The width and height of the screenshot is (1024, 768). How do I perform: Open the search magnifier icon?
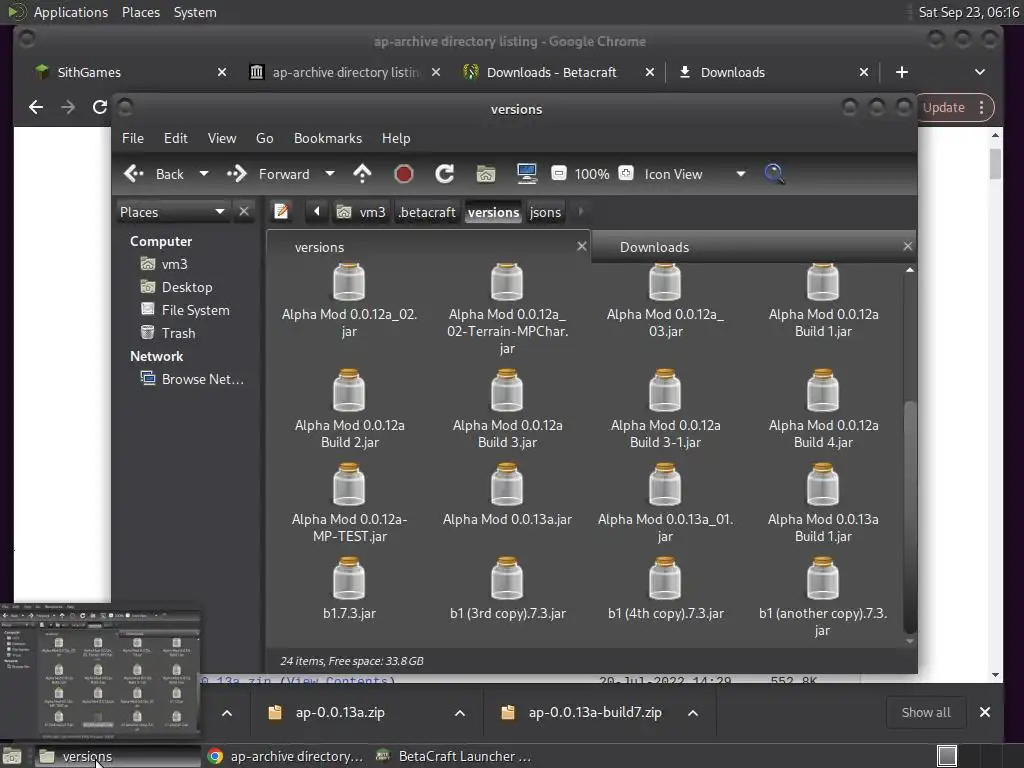pyautogui.click(x=774, y=174)
